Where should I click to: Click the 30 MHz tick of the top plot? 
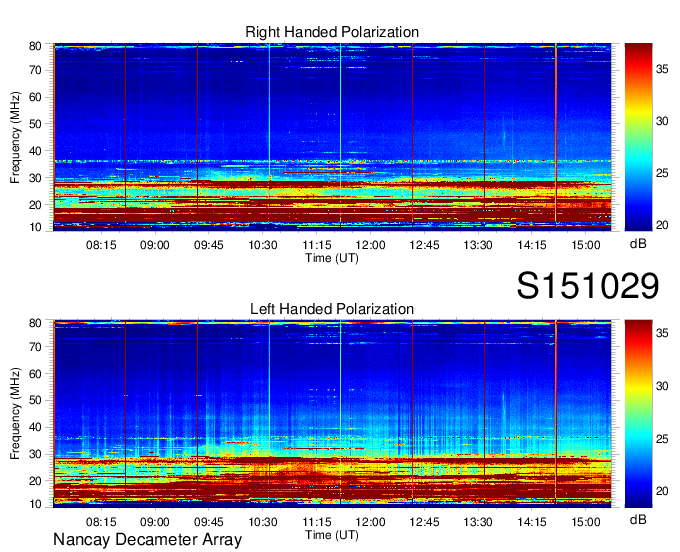(35, 178)
